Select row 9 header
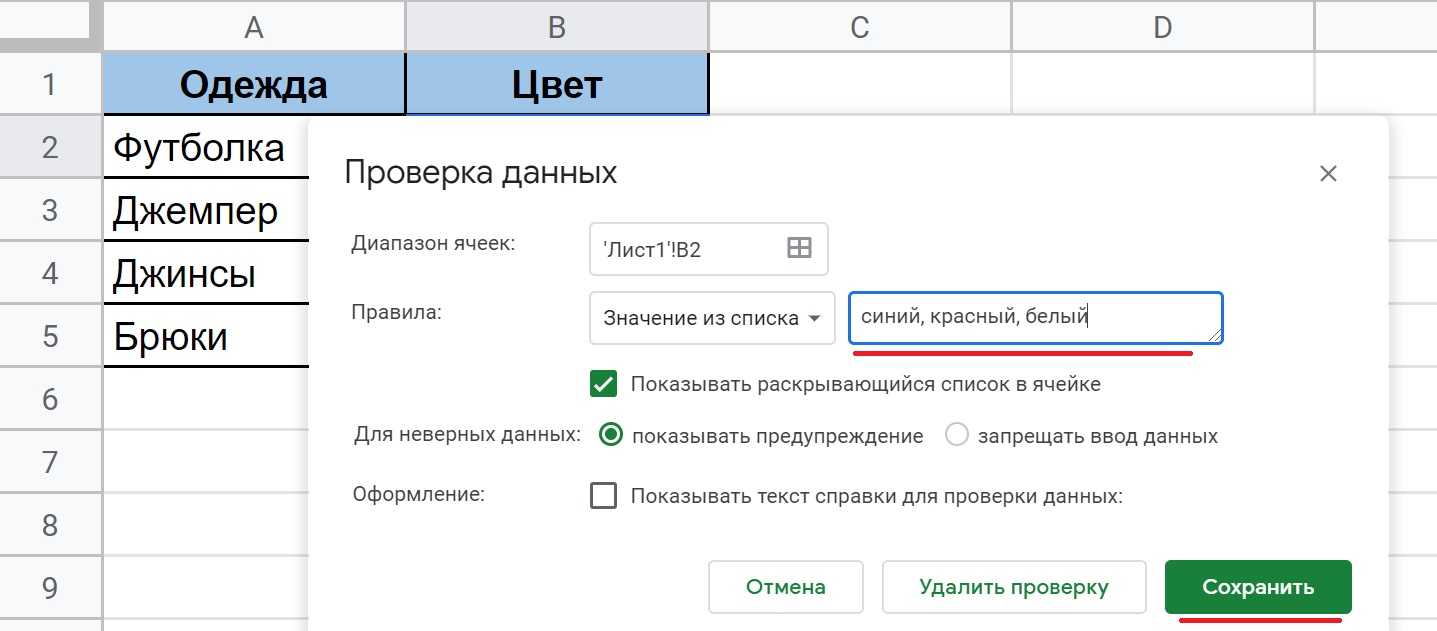The width and height of the screenshot is (1437, 631). [x=50, y=588]
